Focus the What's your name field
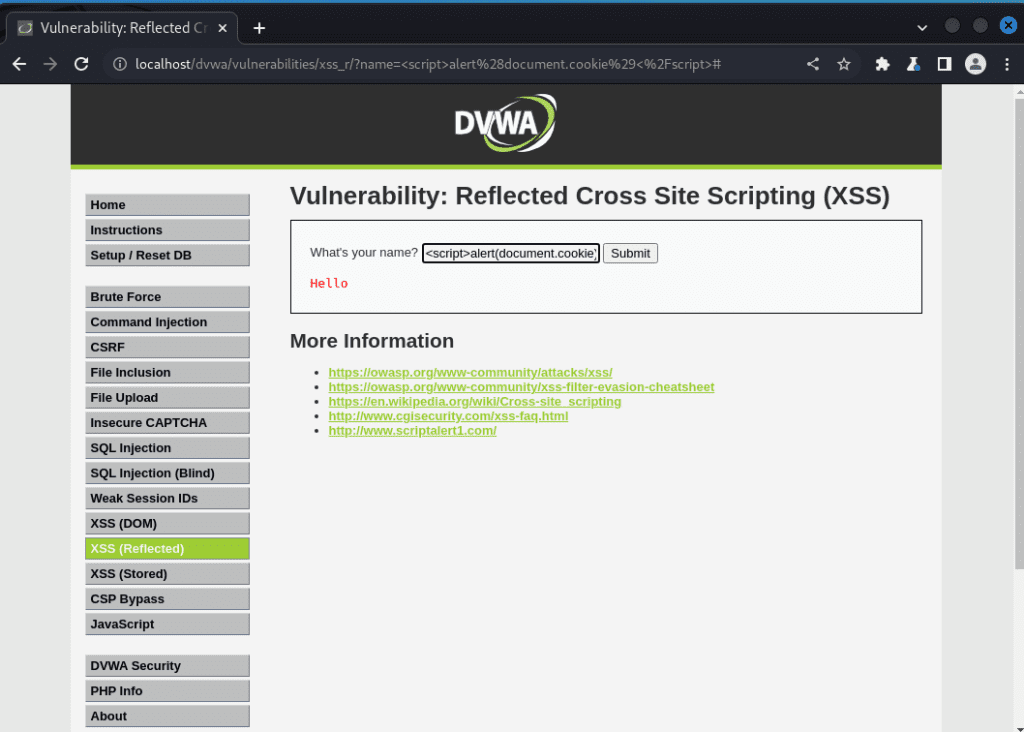 pos(511,253)
